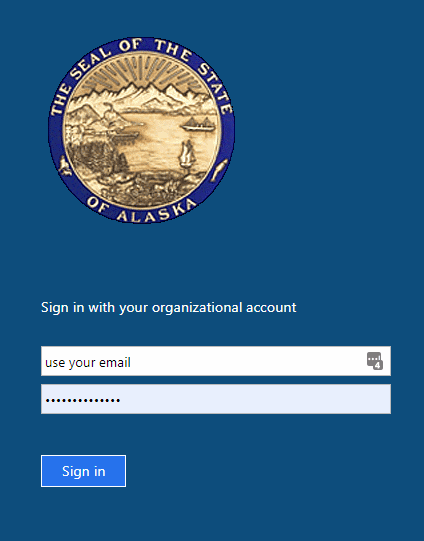This screenshot has height=541, width=424.
Task: Focus the password field with masked dots
Action: point(216,399)
